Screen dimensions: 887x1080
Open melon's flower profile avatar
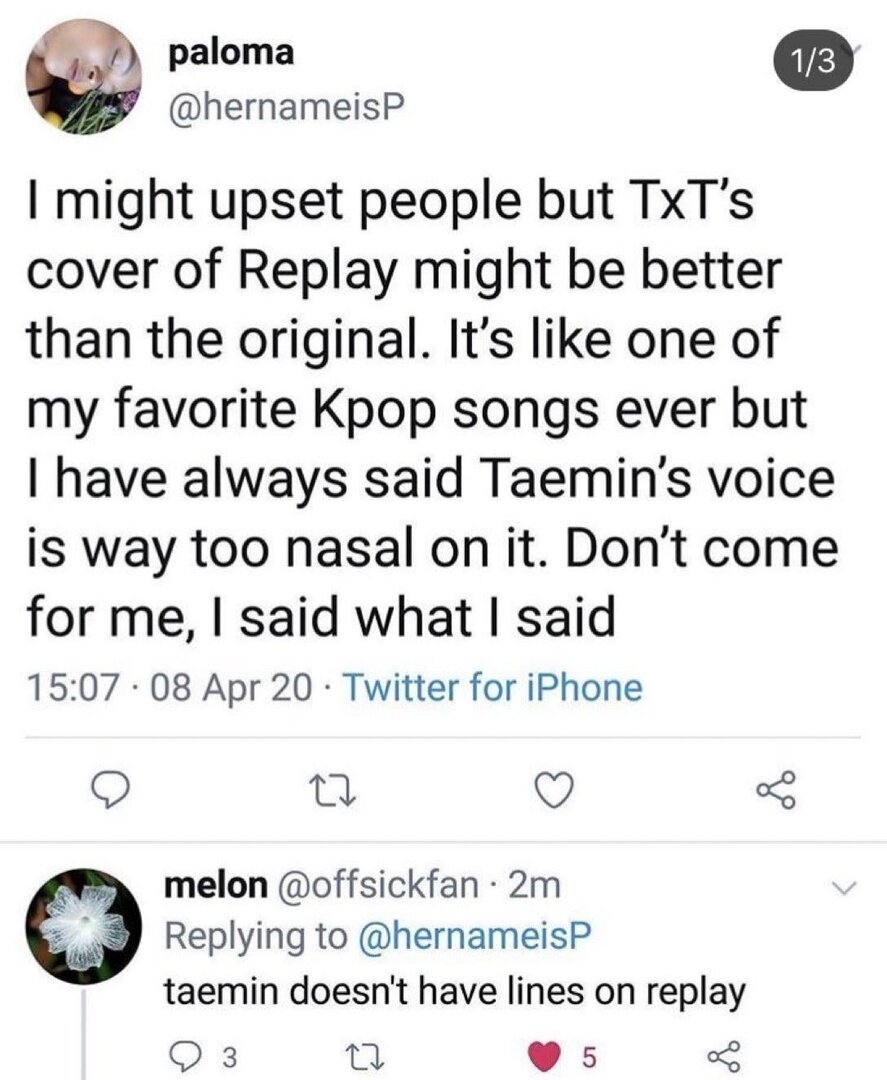(x=84, y=925)
